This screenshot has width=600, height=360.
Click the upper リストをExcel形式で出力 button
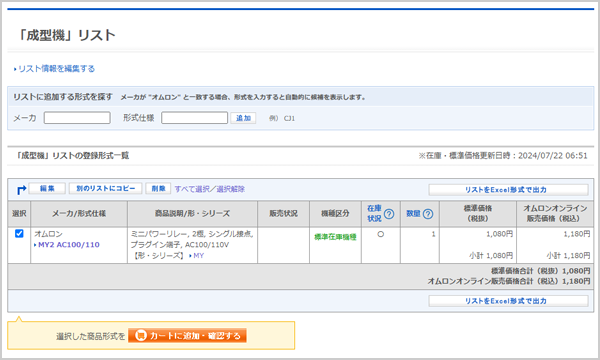pos(508,190)
